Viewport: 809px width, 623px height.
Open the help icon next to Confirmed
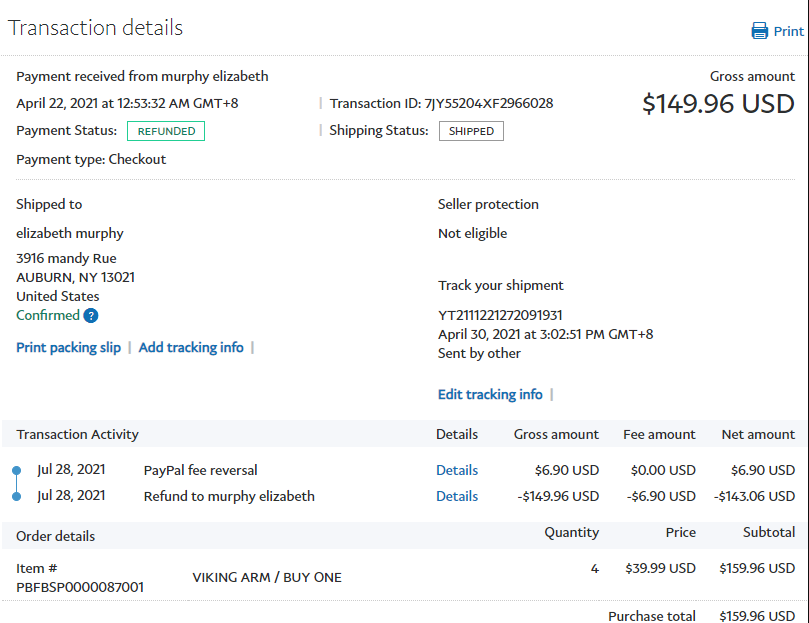pyautogui.click(x=91, y=316)
